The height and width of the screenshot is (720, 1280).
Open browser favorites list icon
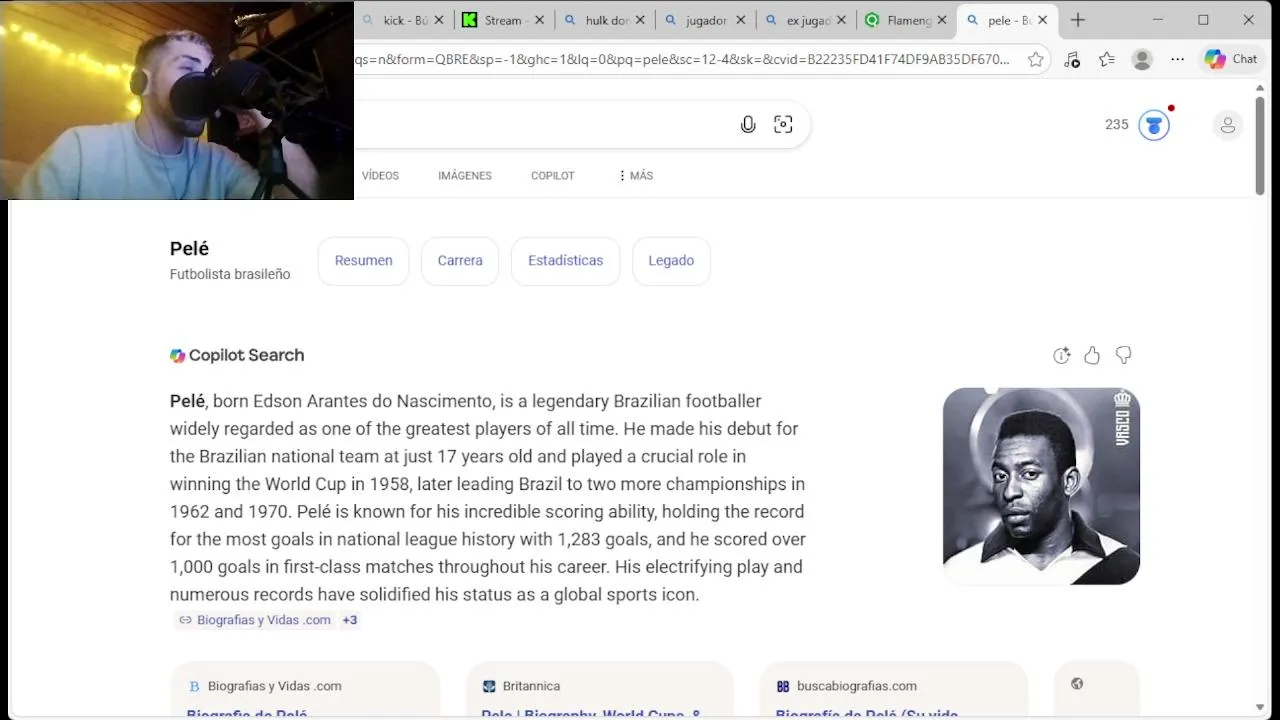[x=1107, y=59]
